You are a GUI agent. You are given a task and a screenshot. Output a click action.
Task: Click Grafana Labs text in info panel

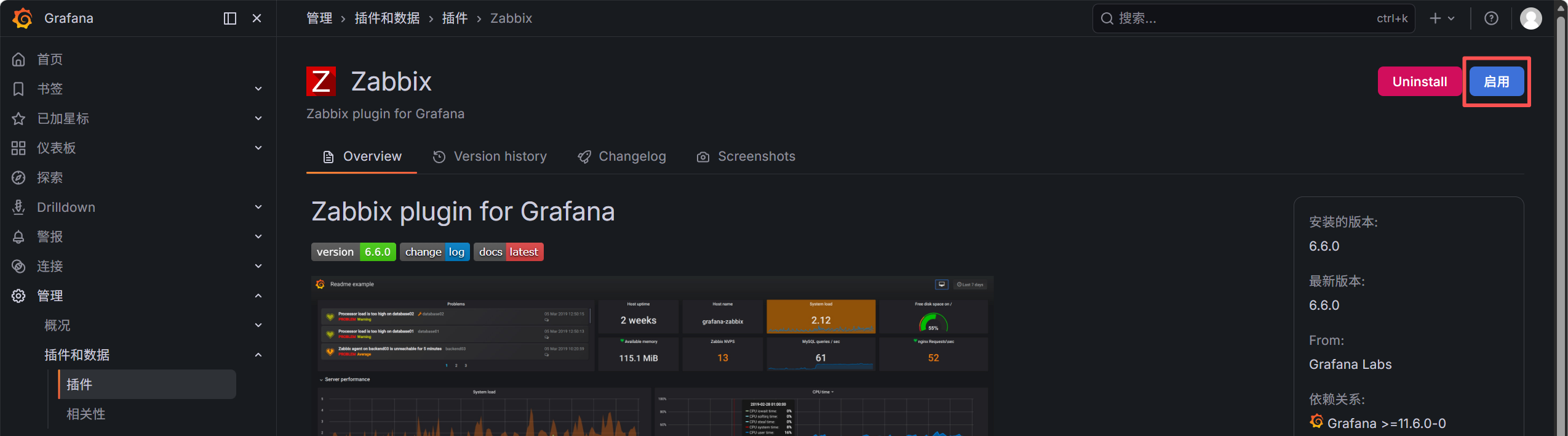[1350, 364]
